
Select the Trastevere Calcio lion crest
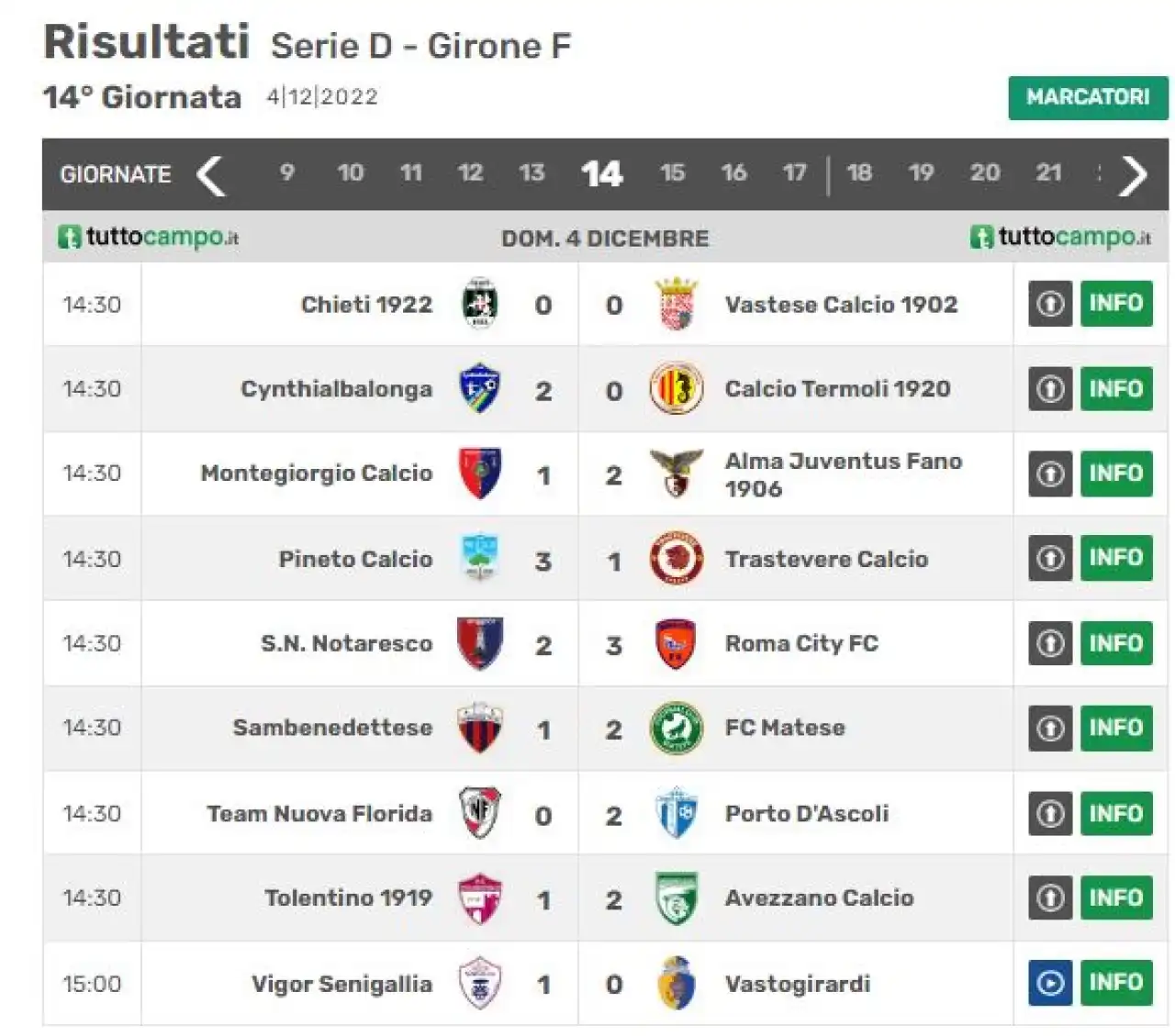pos(677,558)
